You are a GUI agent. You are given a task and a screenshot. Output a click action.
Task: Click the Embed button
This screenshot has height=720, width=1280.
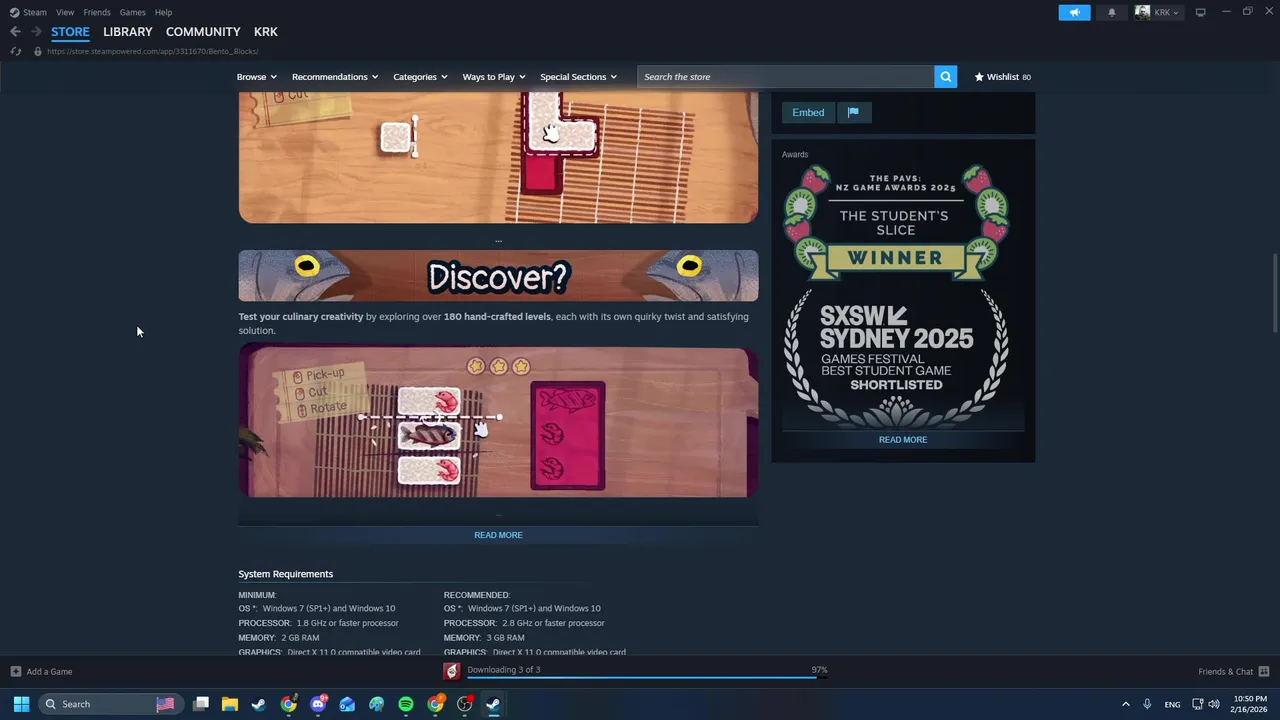point(808,112)
